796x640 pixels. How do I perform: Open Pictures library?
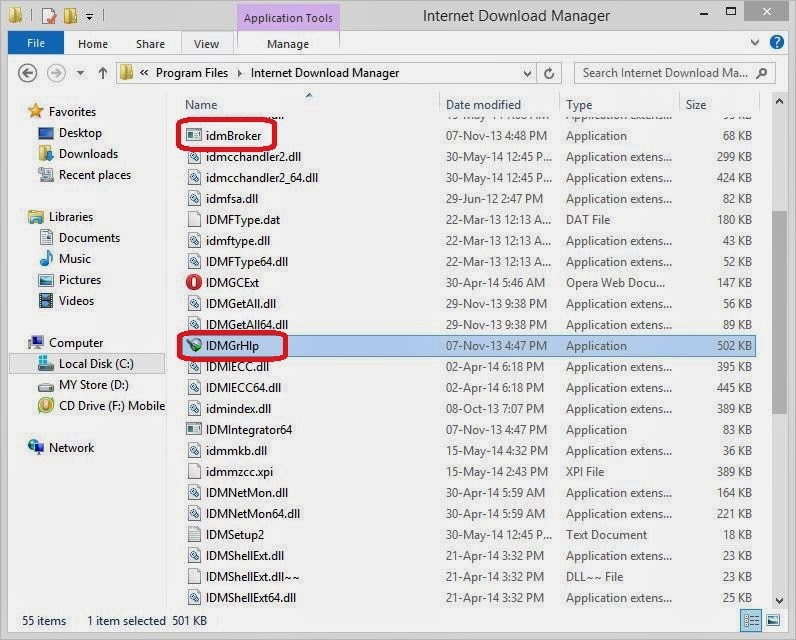coord(80,280)
